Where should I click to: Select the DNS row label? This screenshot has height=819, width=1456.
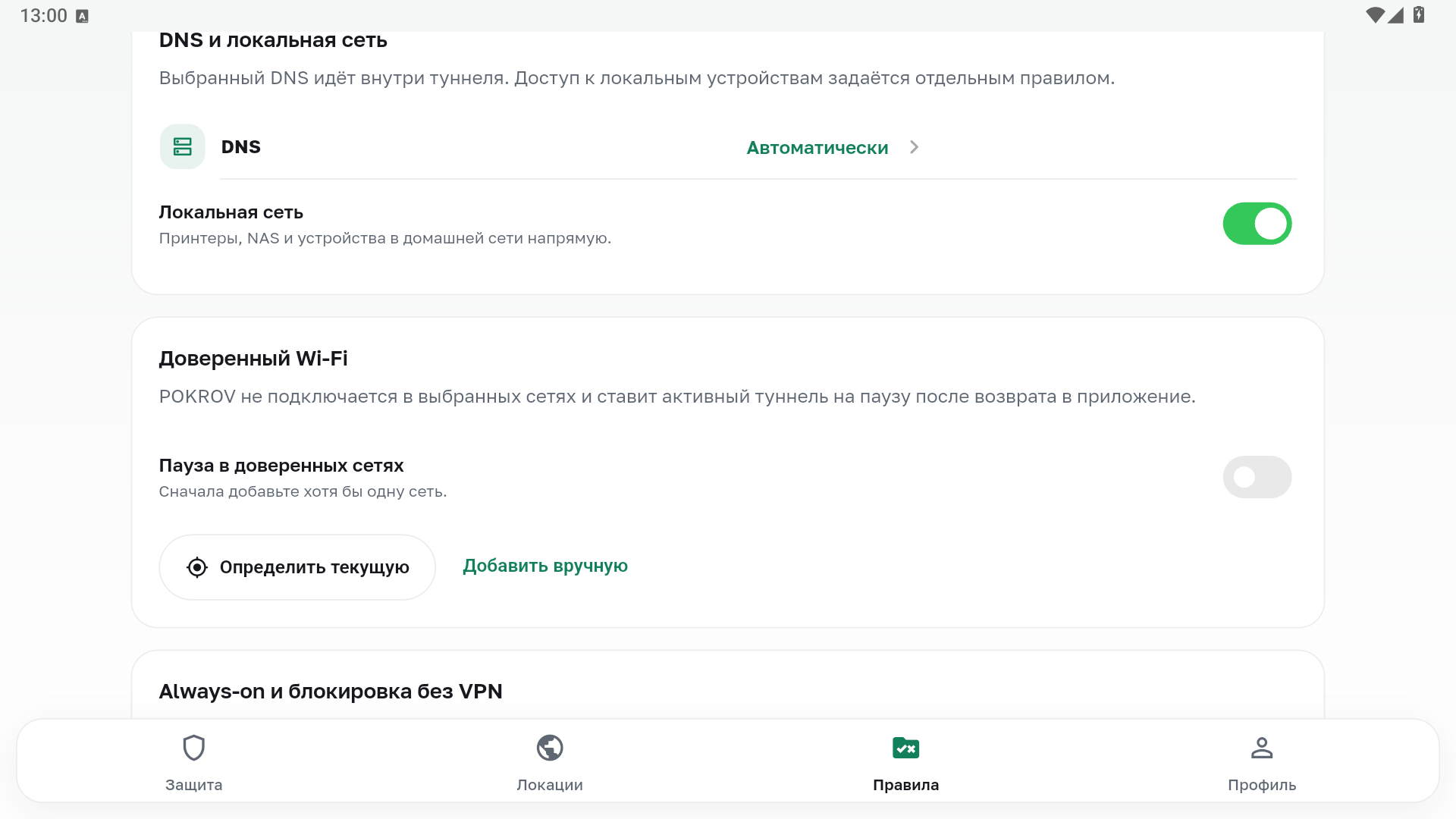coord(240,147)
